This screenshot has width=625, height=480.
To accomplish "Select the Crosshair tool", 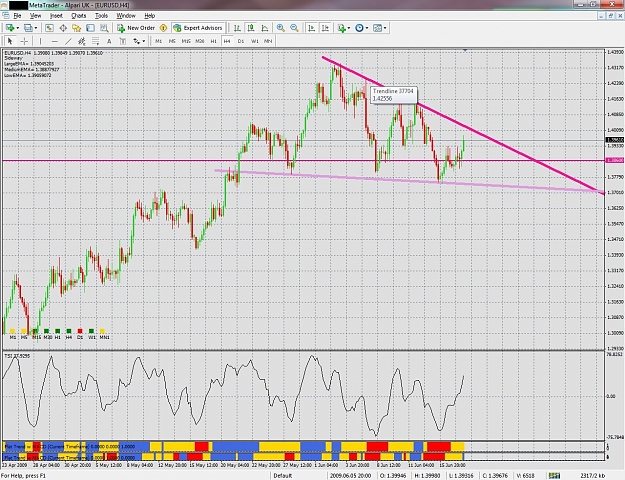I will 24,41.
